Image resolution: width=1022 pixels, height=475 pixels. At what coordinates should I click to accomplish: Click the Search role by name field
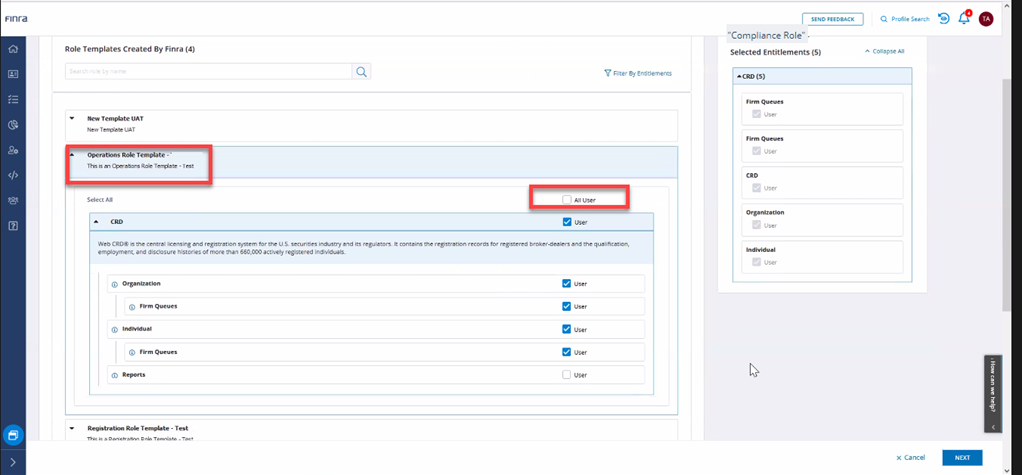[208, 72]
